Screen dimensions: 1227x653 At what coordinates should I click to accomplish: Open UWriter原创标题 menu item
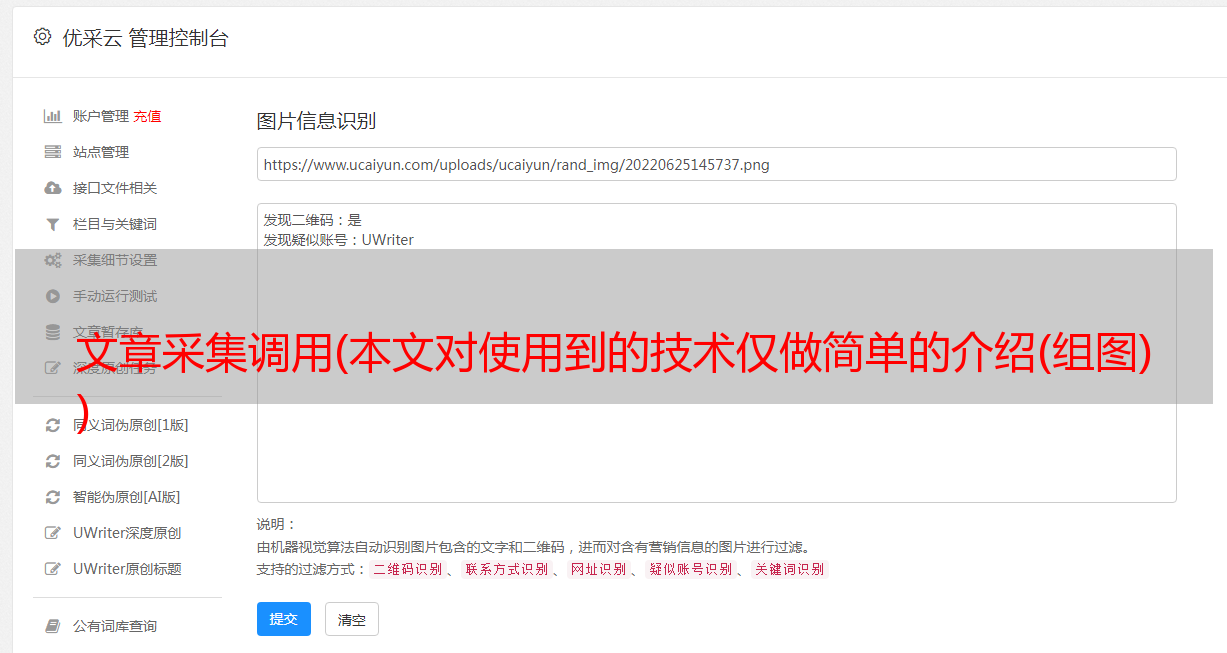click(x=127, y=569)
